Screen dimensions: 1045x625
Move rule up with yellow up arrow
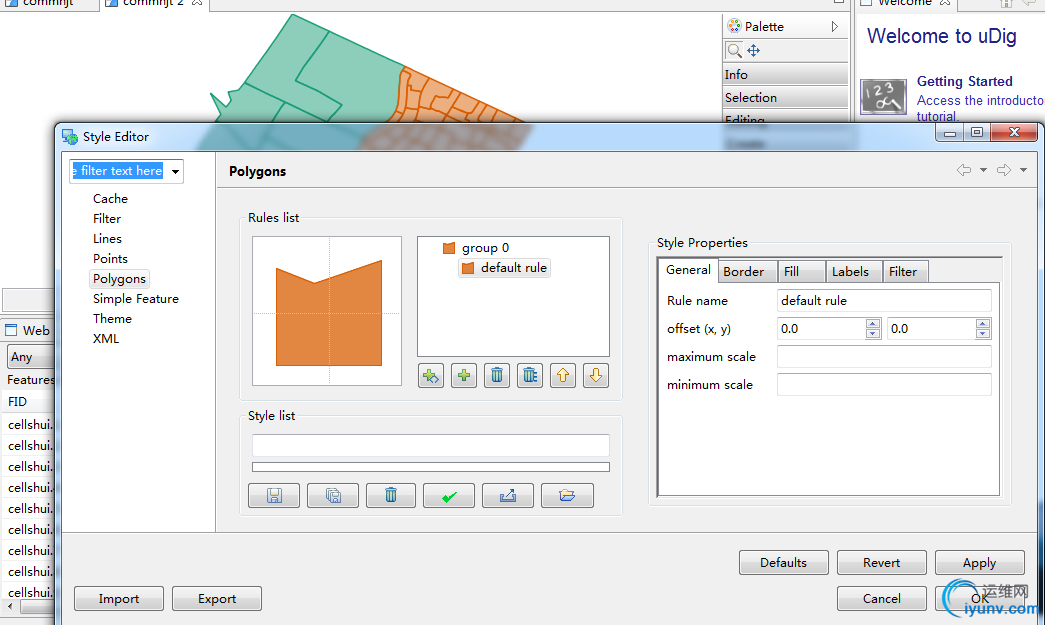click(x=563, y=376)
